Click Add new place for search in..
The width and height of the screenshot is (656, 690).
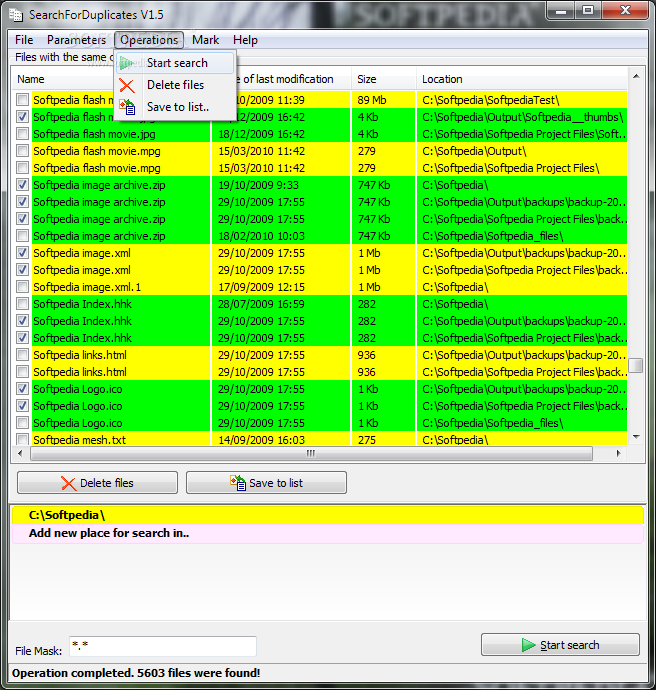click(x=328, y=533)
